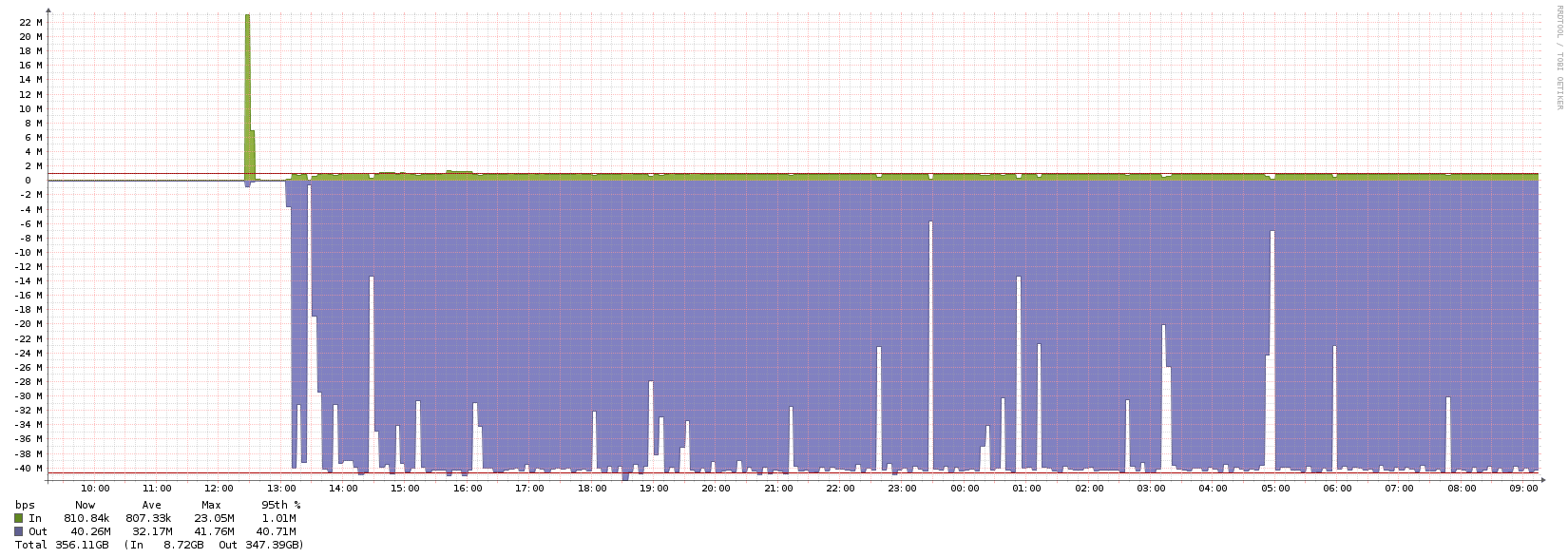This screenshot has height=558, width=1568.
Task: Click the 04:00 time axis label
Action: 1214,489
